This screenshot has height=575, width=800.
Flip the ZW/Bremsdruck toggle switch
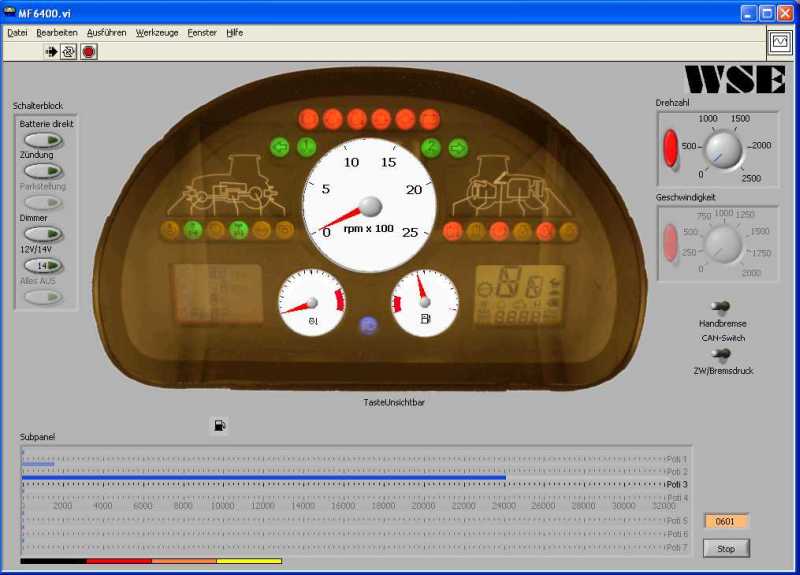(x=720, y=354)
